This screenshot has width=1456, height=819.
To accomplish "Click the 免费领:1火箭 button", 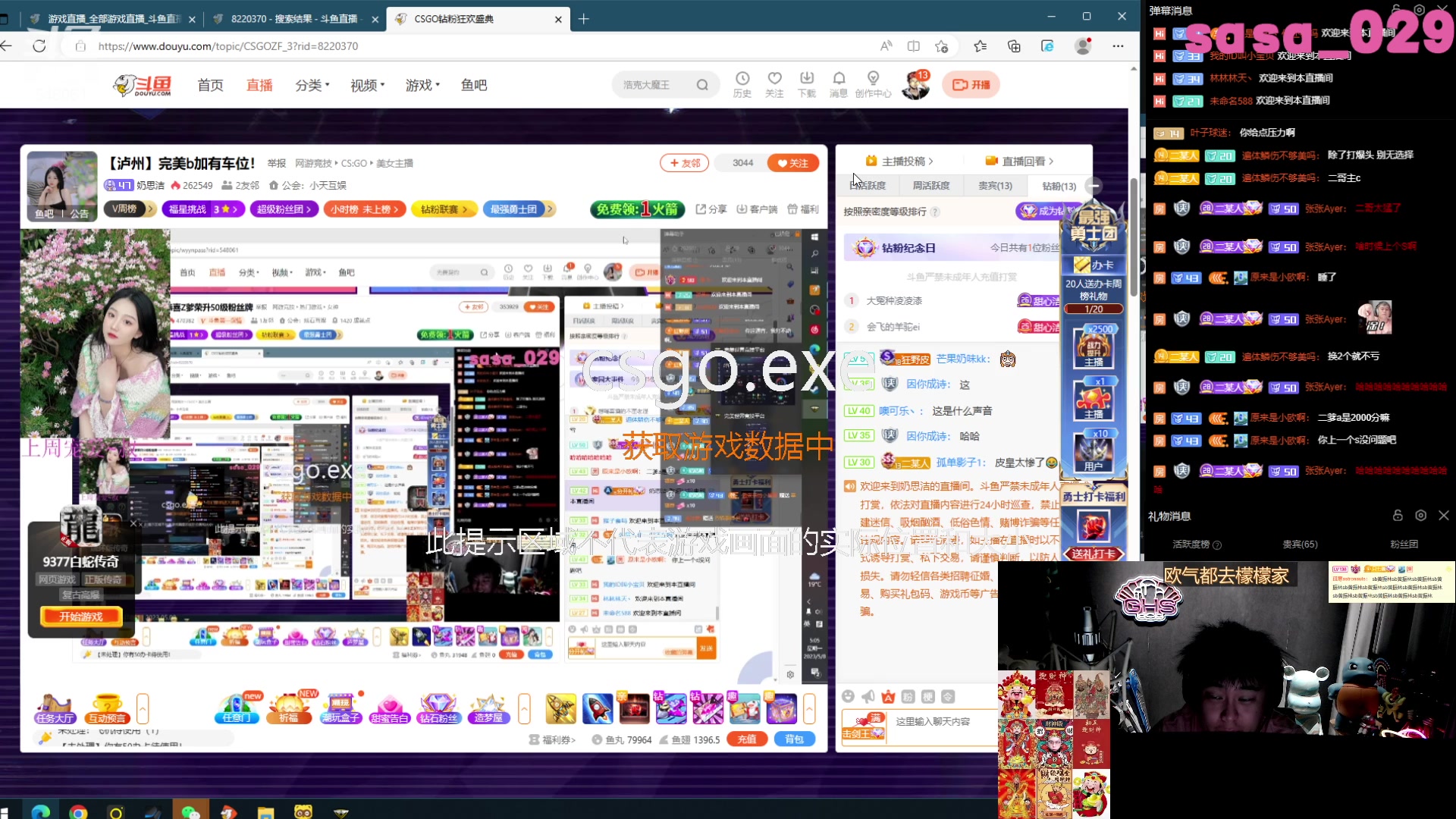I will pyautogui.click(x=637, y=209).
